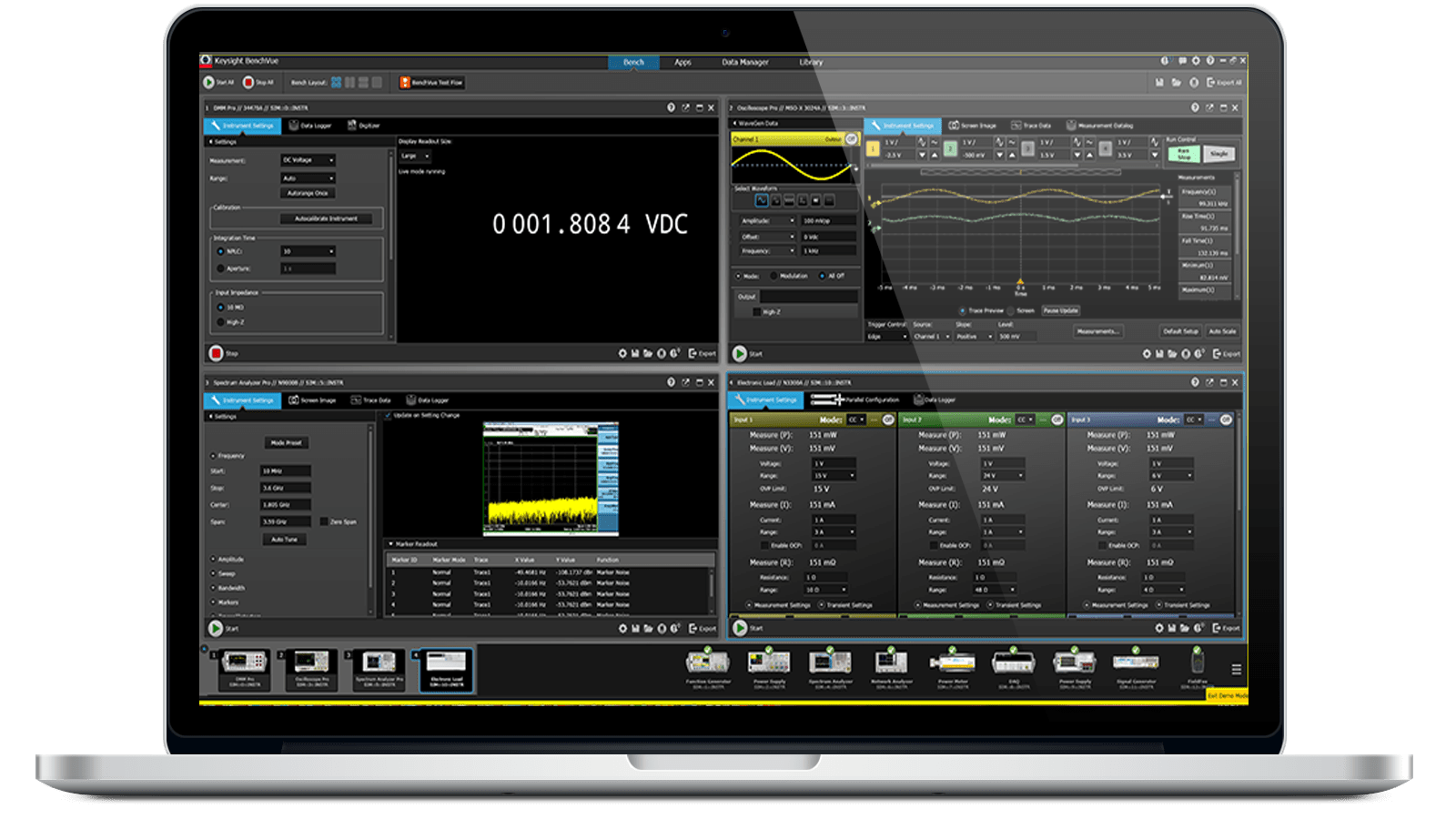Check the WaveGen High-Z checkbox

point(757,312)
